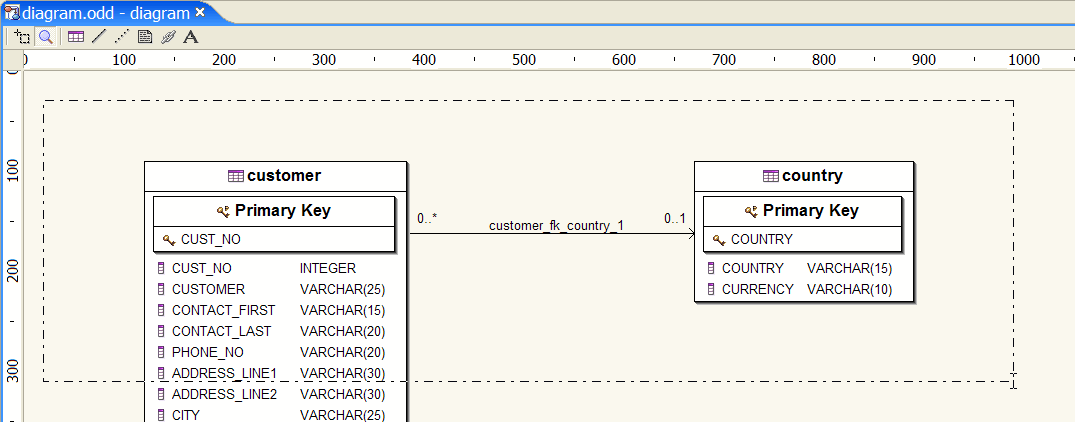Select the marquee selection tool

click(22, 37)
